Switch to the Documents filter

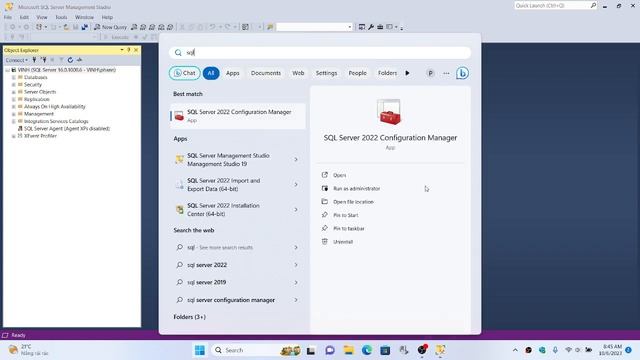tap(266, 73)
